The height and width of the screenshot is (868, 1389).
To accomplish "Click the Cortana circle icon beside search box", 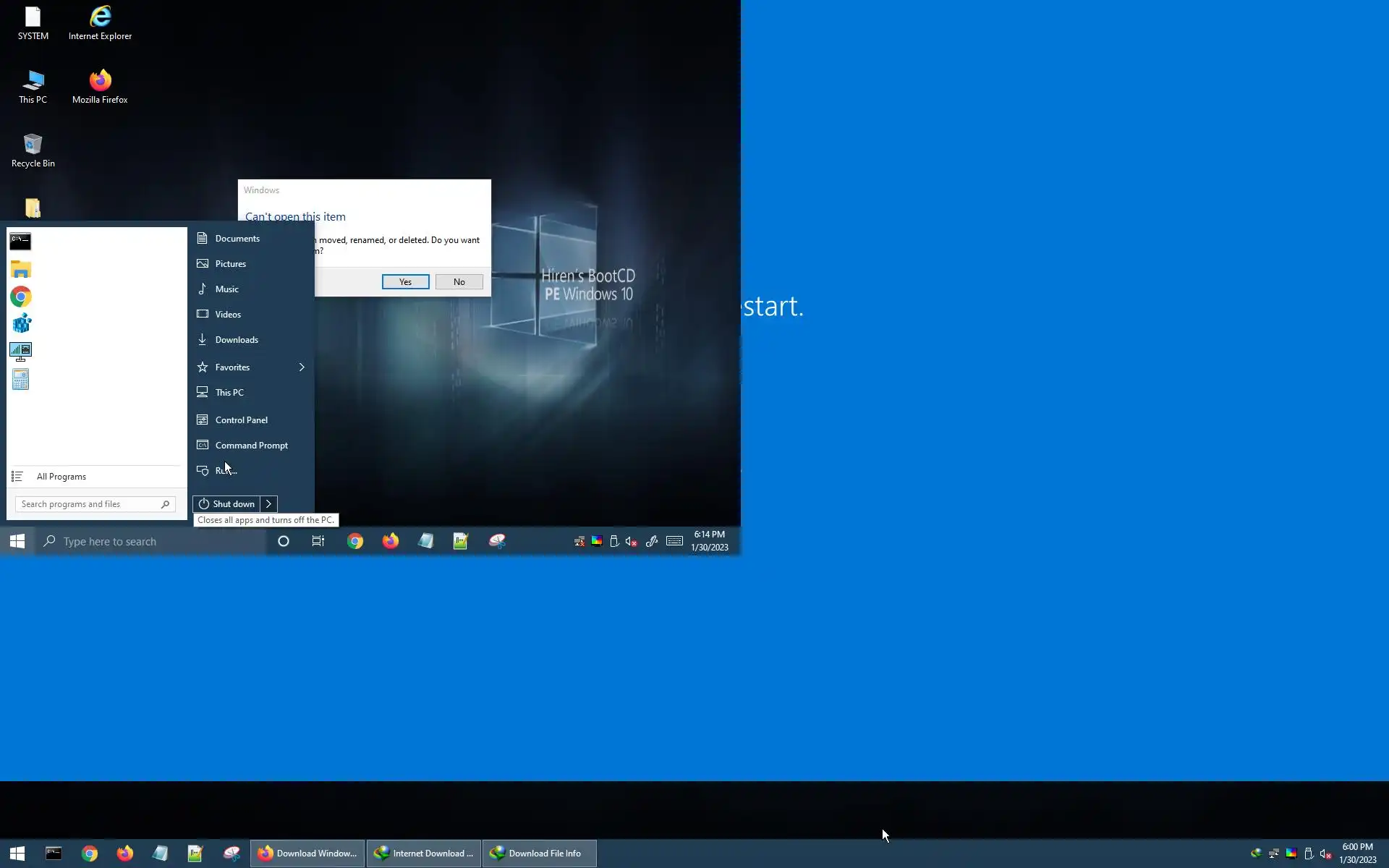I will 284,541.
